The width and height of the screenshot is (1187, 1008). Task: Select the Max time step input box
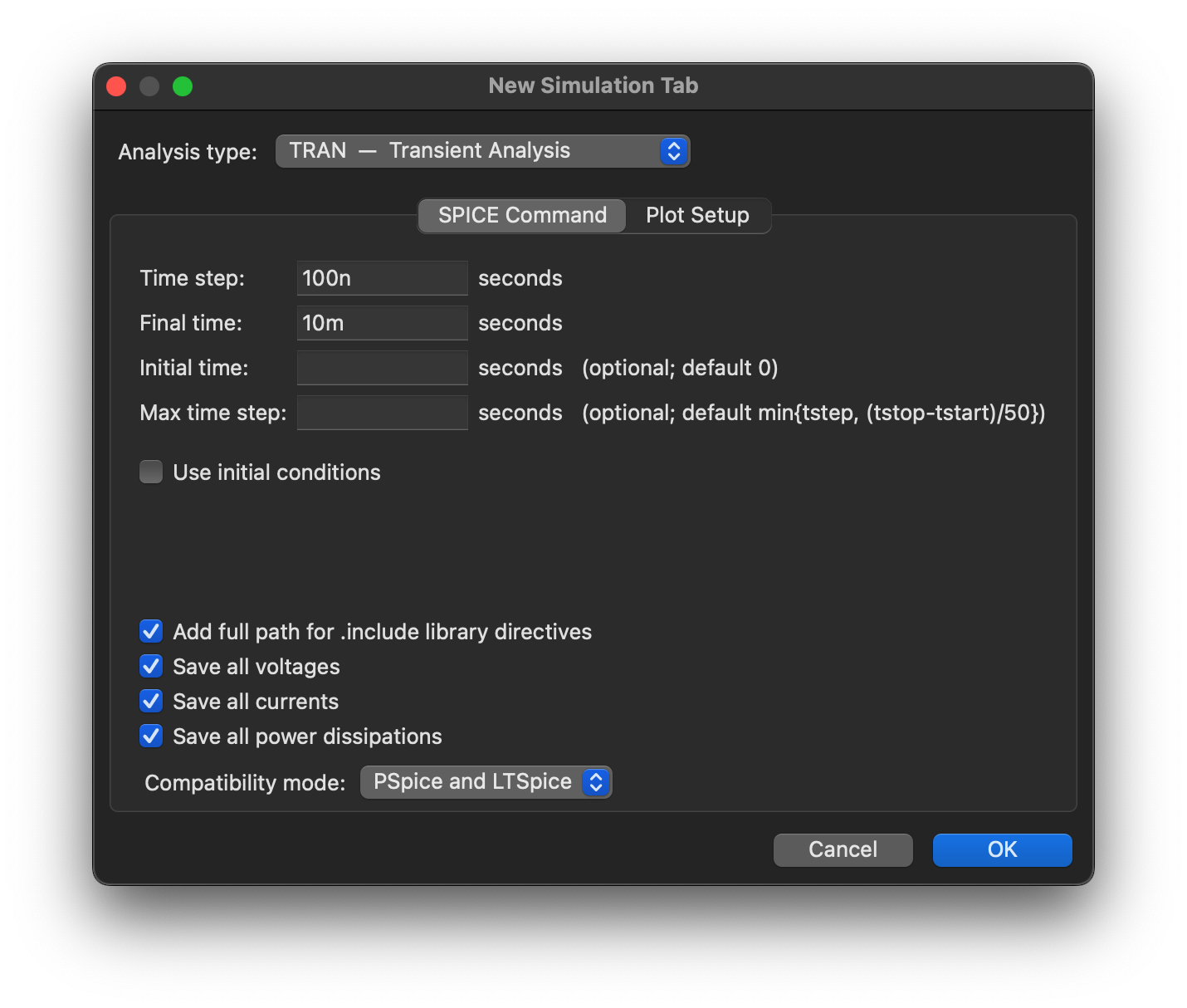tap(382, 413)
